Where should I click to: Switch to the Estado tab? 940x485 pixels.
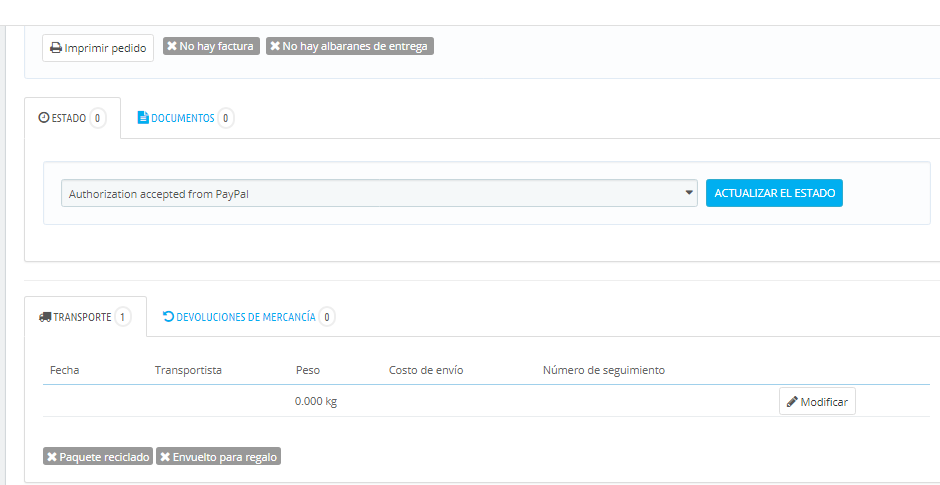pyautogui.click(x=73, y=118)
